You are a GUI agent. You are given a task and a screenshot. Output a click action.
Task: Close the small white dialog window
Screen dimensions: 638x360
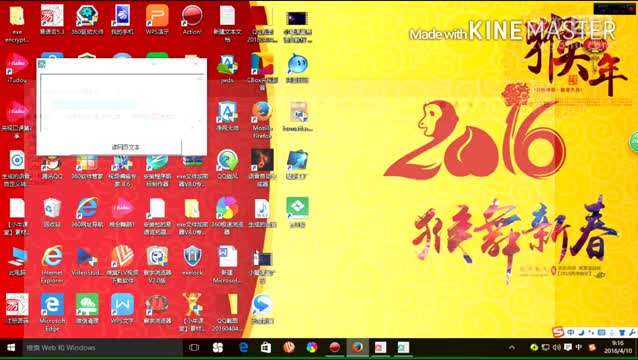(x=196, y=64)
